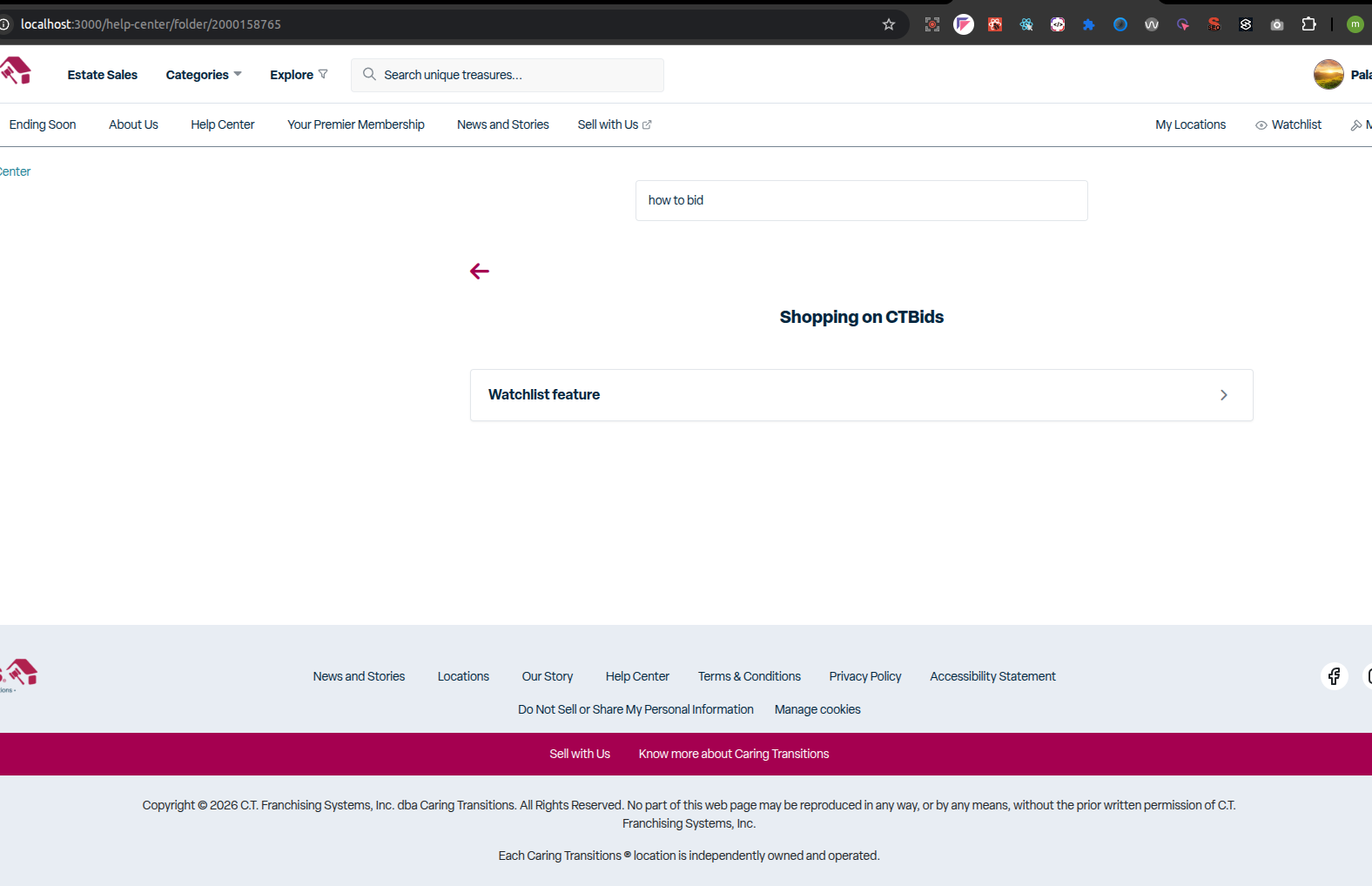The height and width of the screenshot is (886, 1372).
Task: Click 'Sell with Us' in the crimson bar
Action: tap(580, 754)
